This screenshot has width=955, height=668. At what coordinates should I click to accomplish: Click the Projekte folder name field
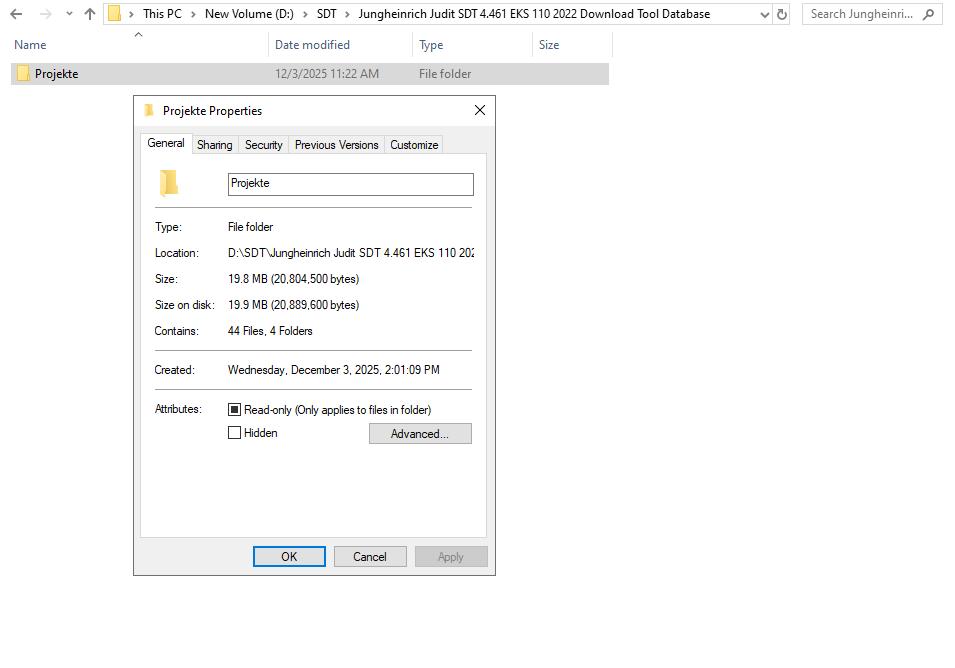[x=350, y=185]
